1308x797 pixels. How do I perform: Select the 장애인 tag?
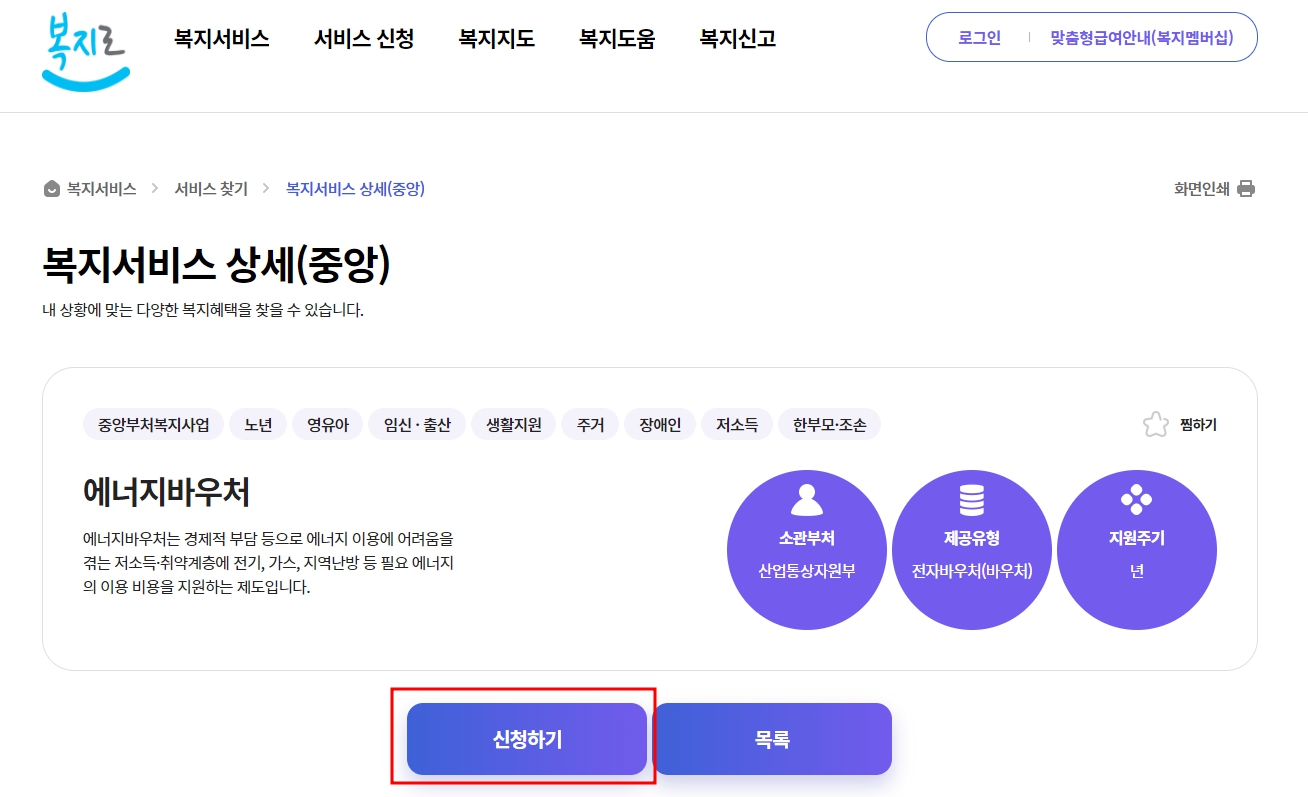pos(660,425)
